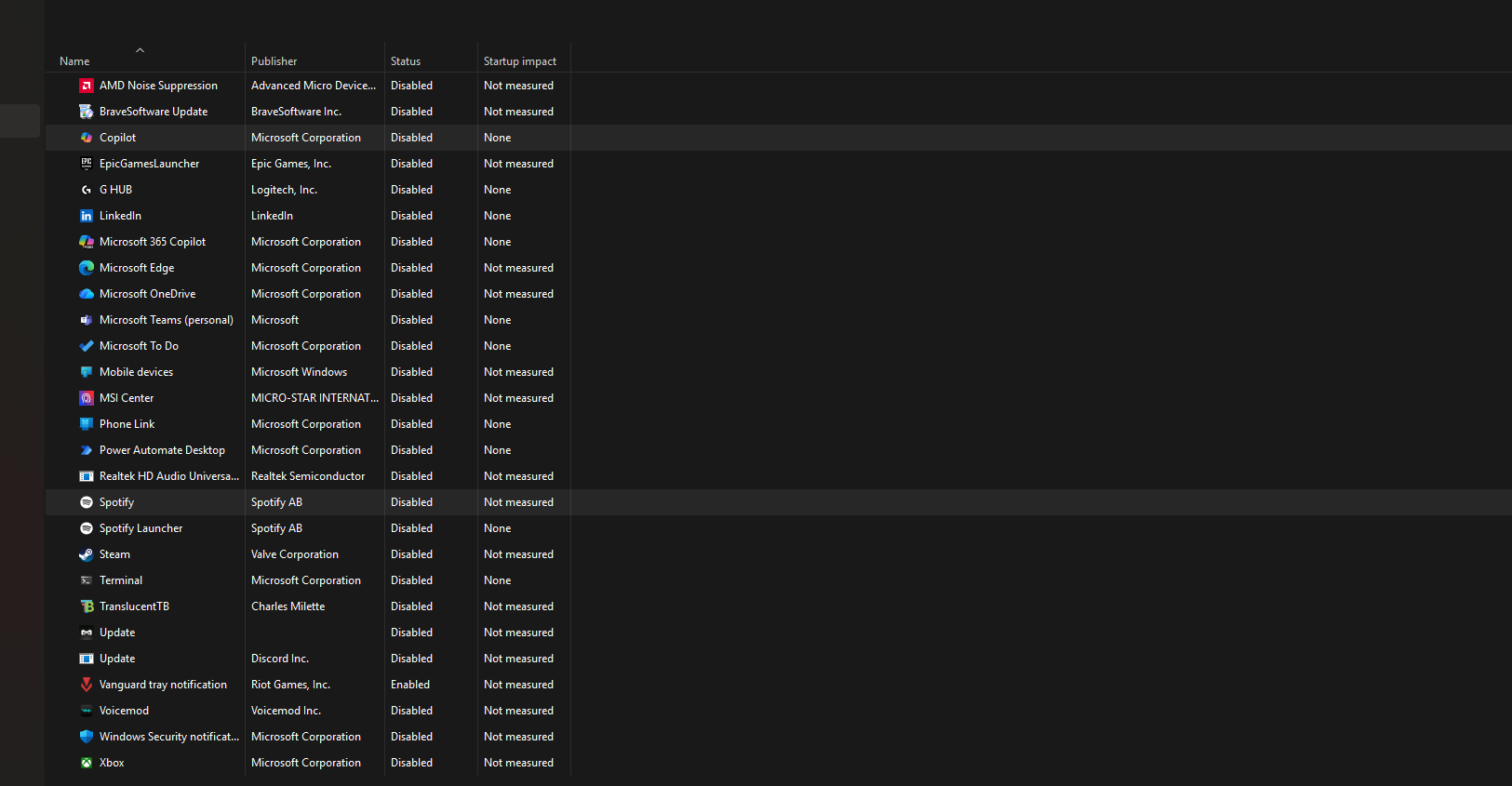Select the Logitech G HUB icon
Screen dimensions: 1512x786
pos(87,190)
